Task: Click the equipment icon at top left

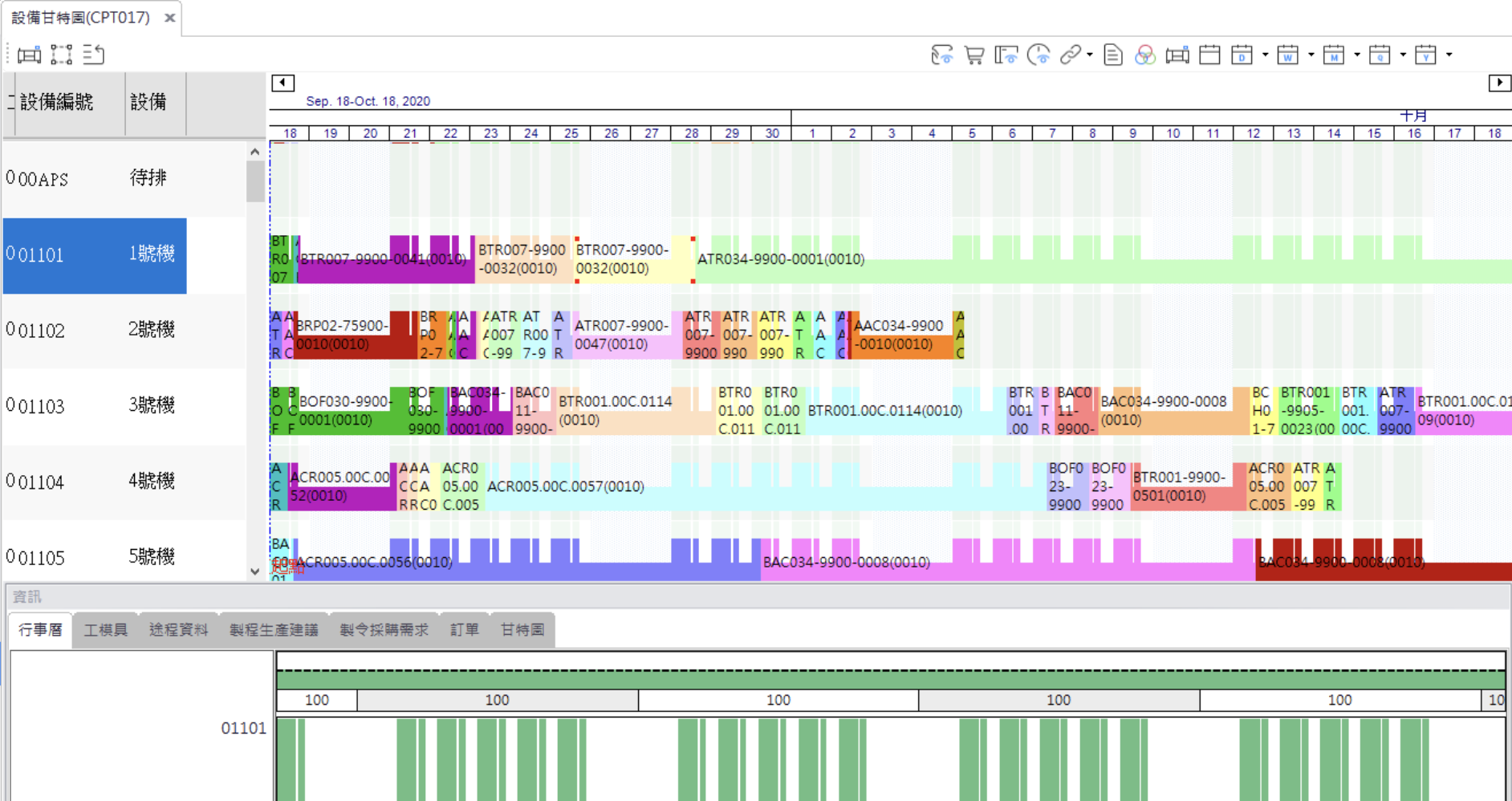Action: (x=30, y=55)
